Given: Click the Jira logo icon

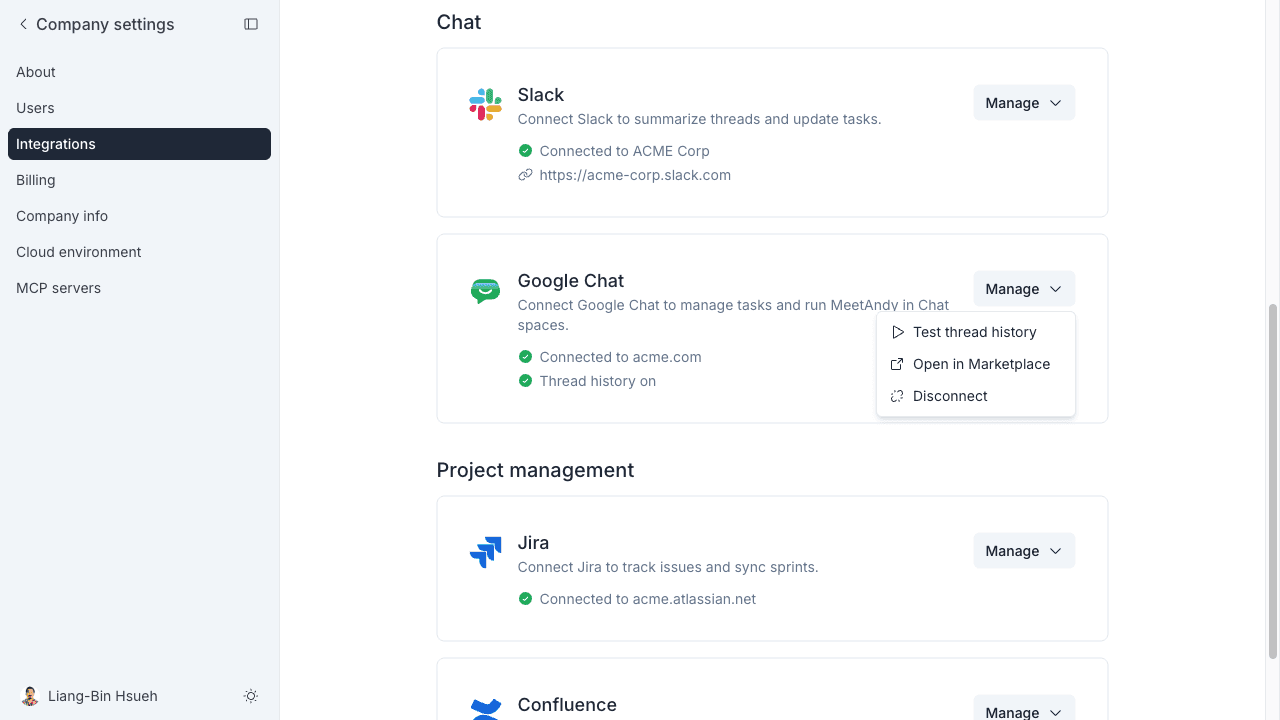Looking at the screenshot, I should [x=485, y=552].
